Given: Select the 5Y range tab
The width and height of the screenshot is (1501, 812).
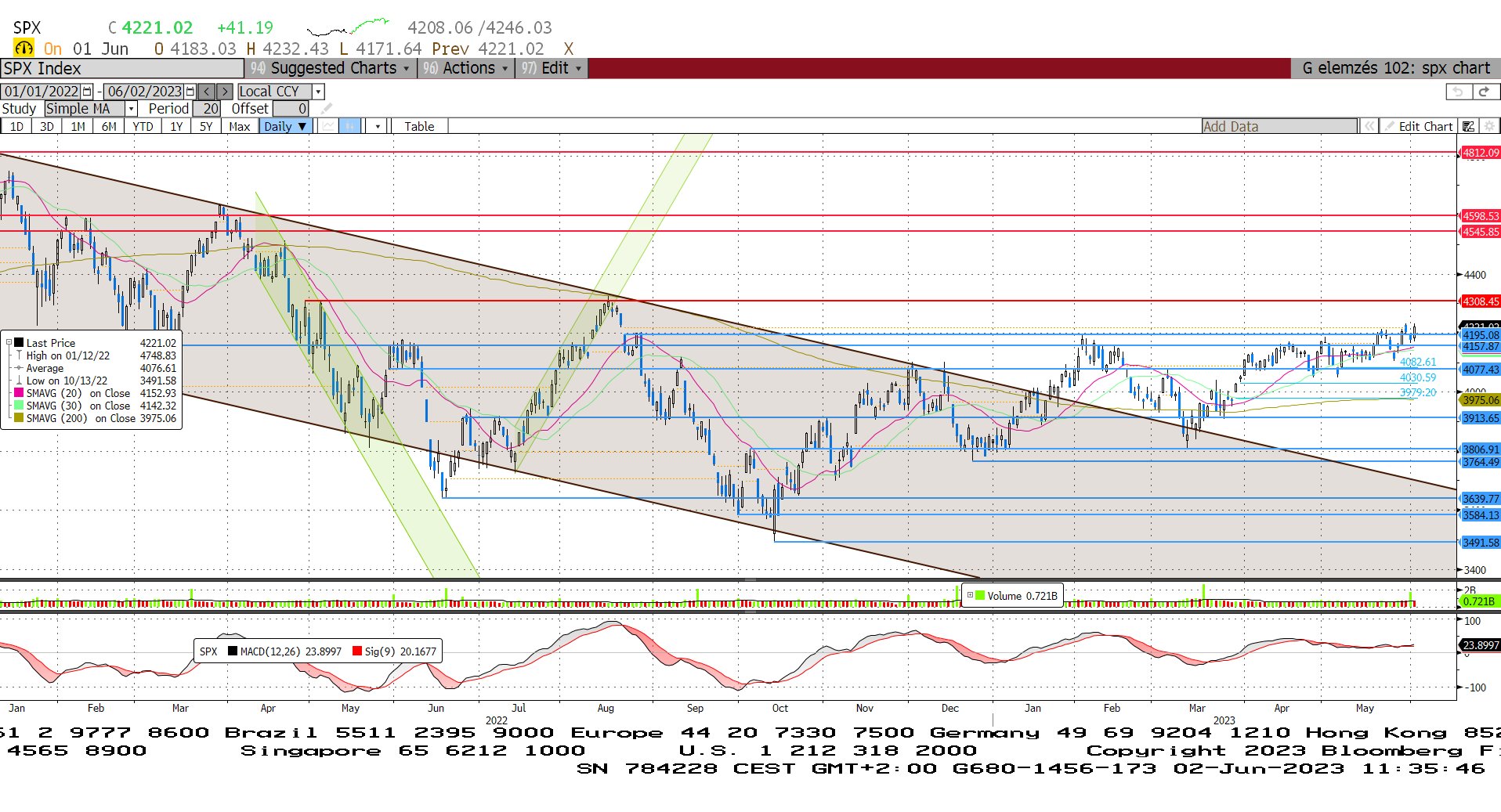Looking at the screenshot, I should (x=206, y=126).
